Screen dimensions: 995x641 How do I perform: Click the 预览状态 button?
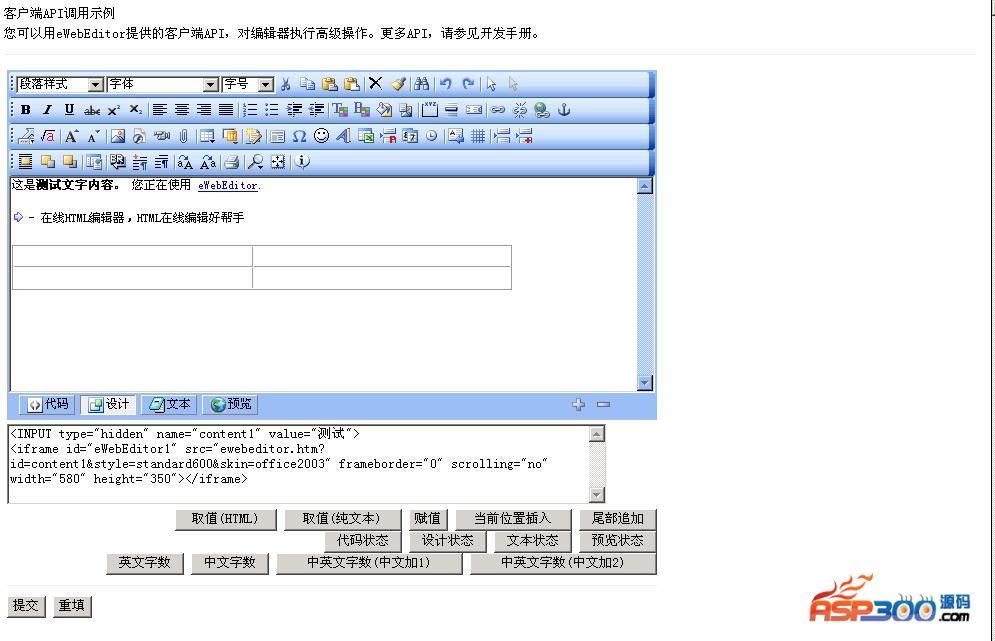pos(617,541)
